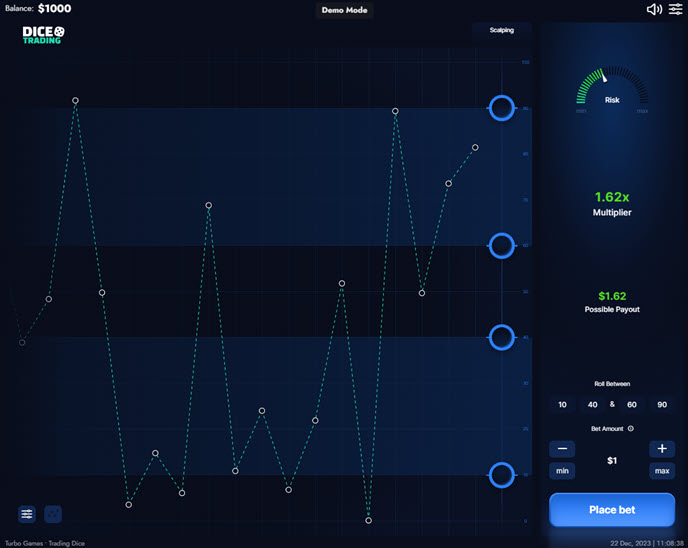
Task: Click the dice icon at bottom left
Action: pos(53,513)
